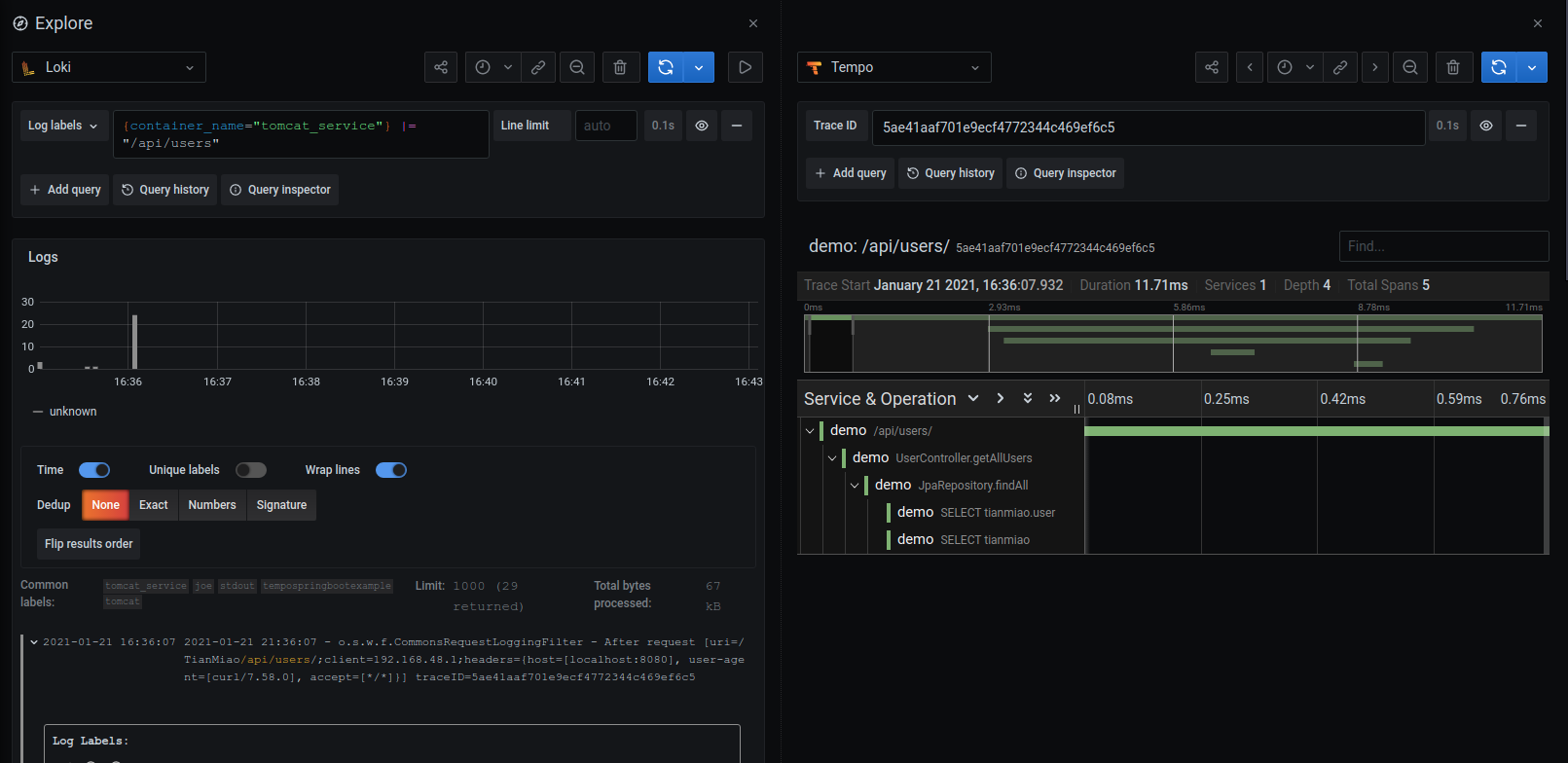Disable the Wrap lines switch
This screenshot has height=763, width=1568.
coord(391,470)
